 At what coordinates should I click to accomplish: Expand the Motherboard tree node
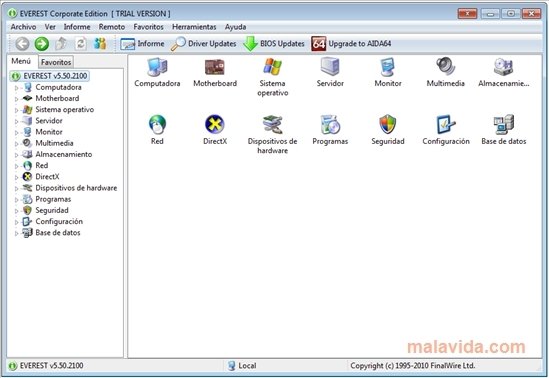pos(16,99)
